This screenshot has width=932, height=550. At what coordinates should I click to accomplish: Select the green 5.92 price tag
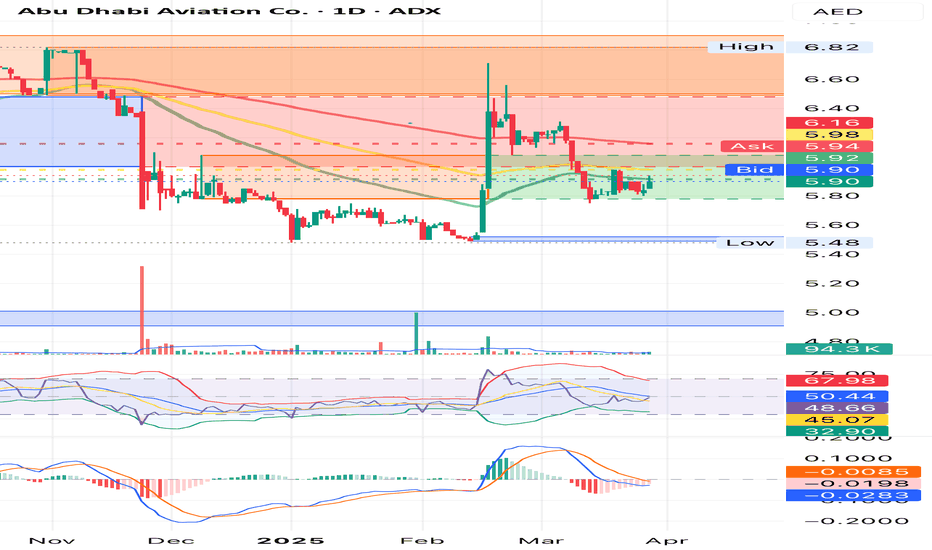tap(829, 158)
